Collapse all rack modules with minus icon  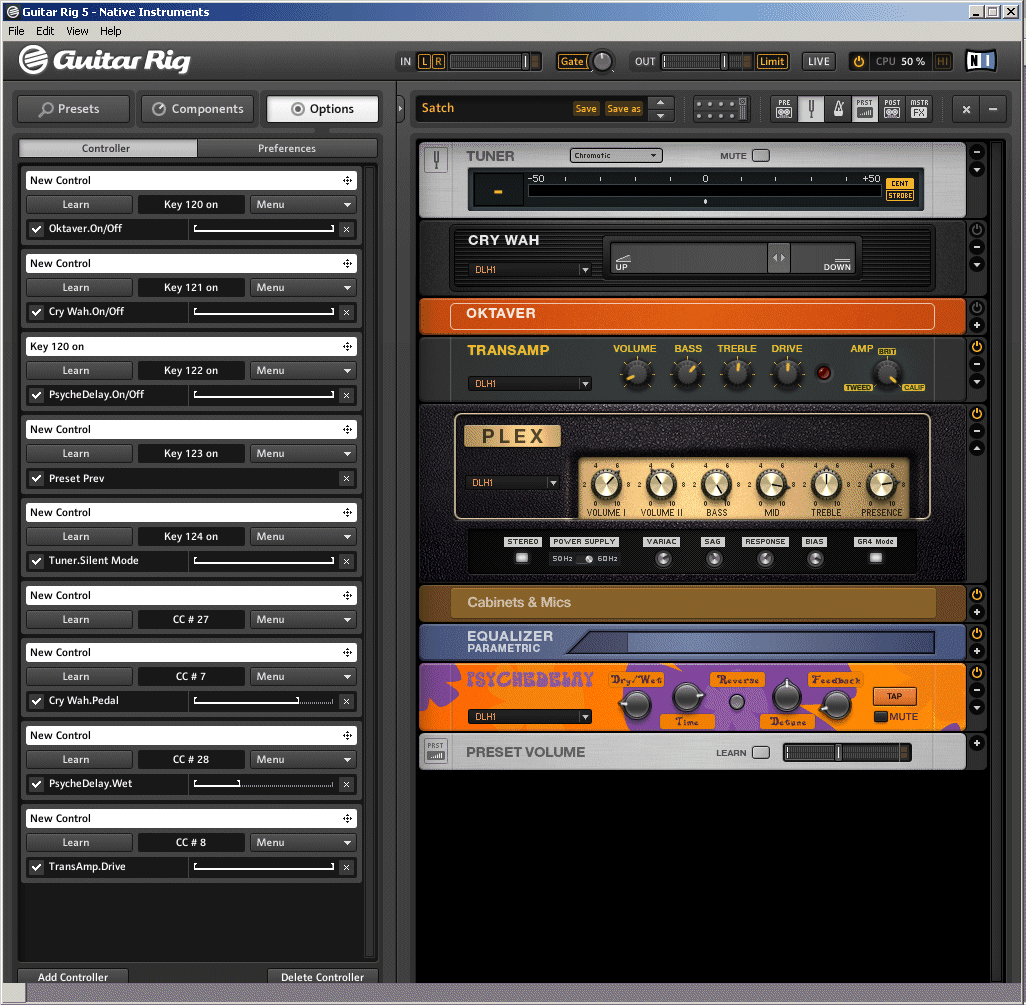click(x=993, y=109)
